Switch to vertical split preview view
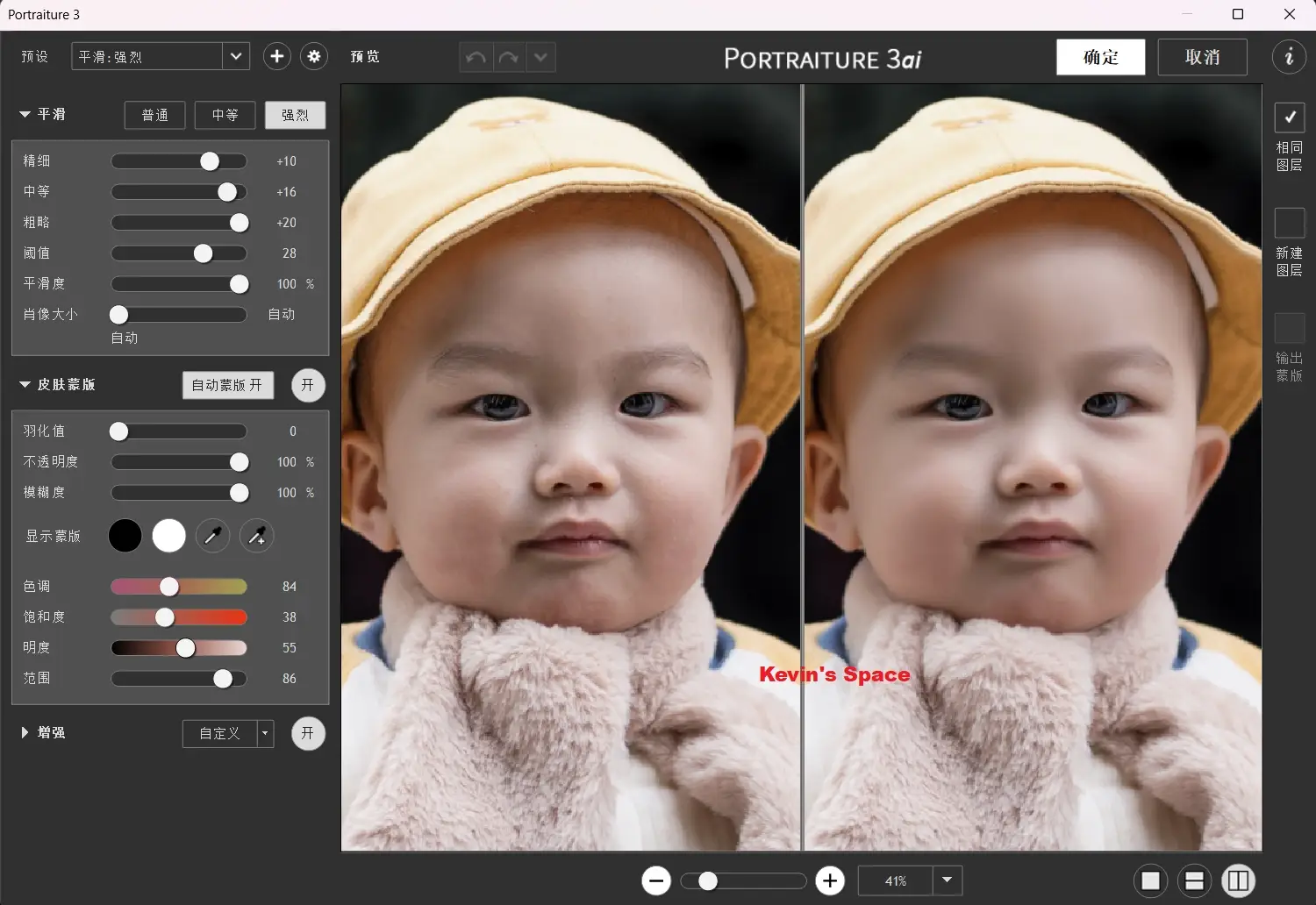The width and height of the screenshot is (1316, 905). tap(1238, 880)
